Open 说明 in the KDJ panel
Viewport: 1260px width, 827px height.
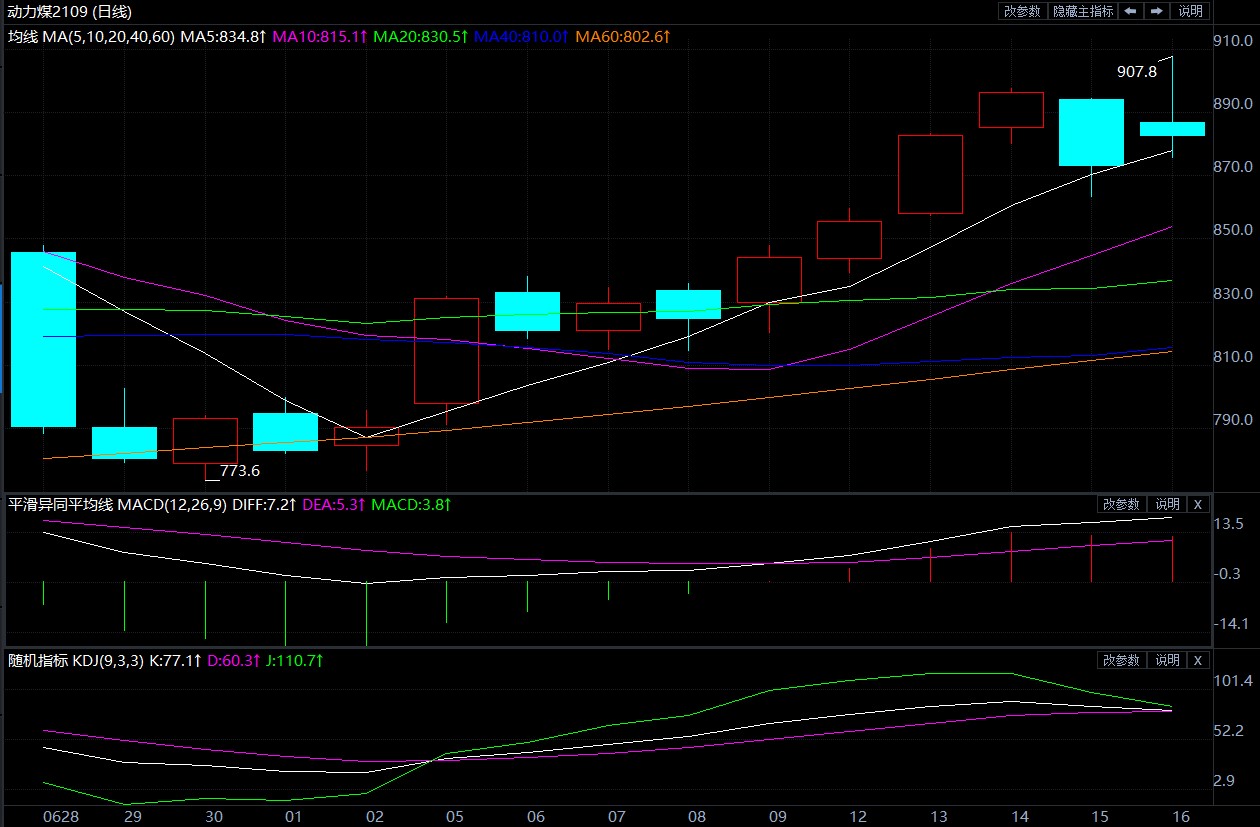click(1167, 660)
